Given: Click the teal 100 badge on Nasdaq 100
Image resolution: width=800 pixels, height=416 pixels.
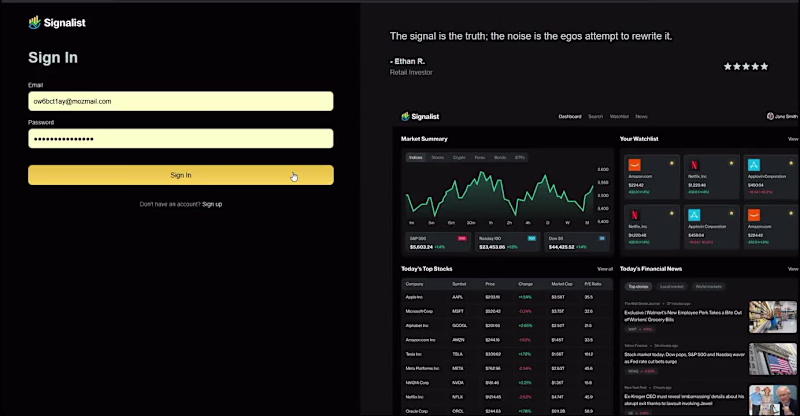Looking at the screenshot, I should coord(531,238).
